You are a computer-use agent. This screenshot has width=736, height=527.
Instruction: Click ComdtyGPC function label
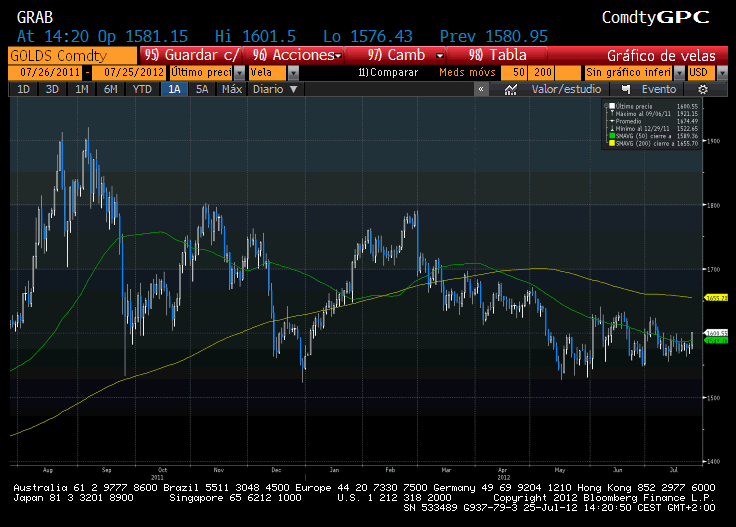click(x=656, y=17)
